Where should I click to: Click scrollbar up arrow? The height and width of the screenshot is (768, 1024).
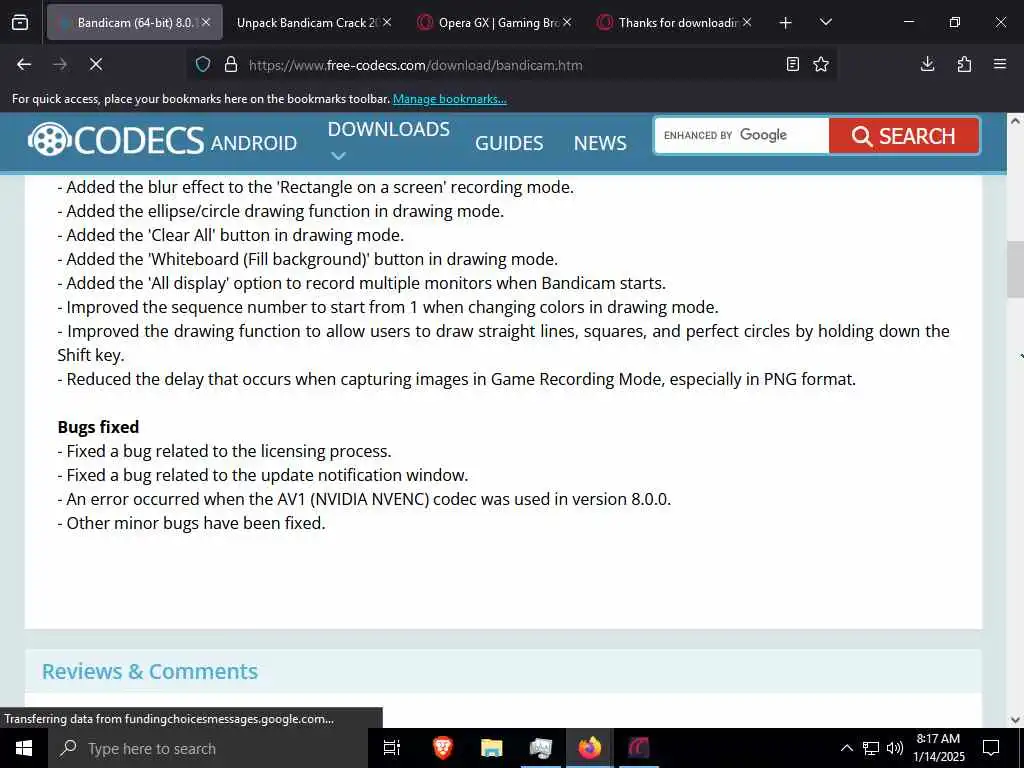click(x=1016, y=121)
